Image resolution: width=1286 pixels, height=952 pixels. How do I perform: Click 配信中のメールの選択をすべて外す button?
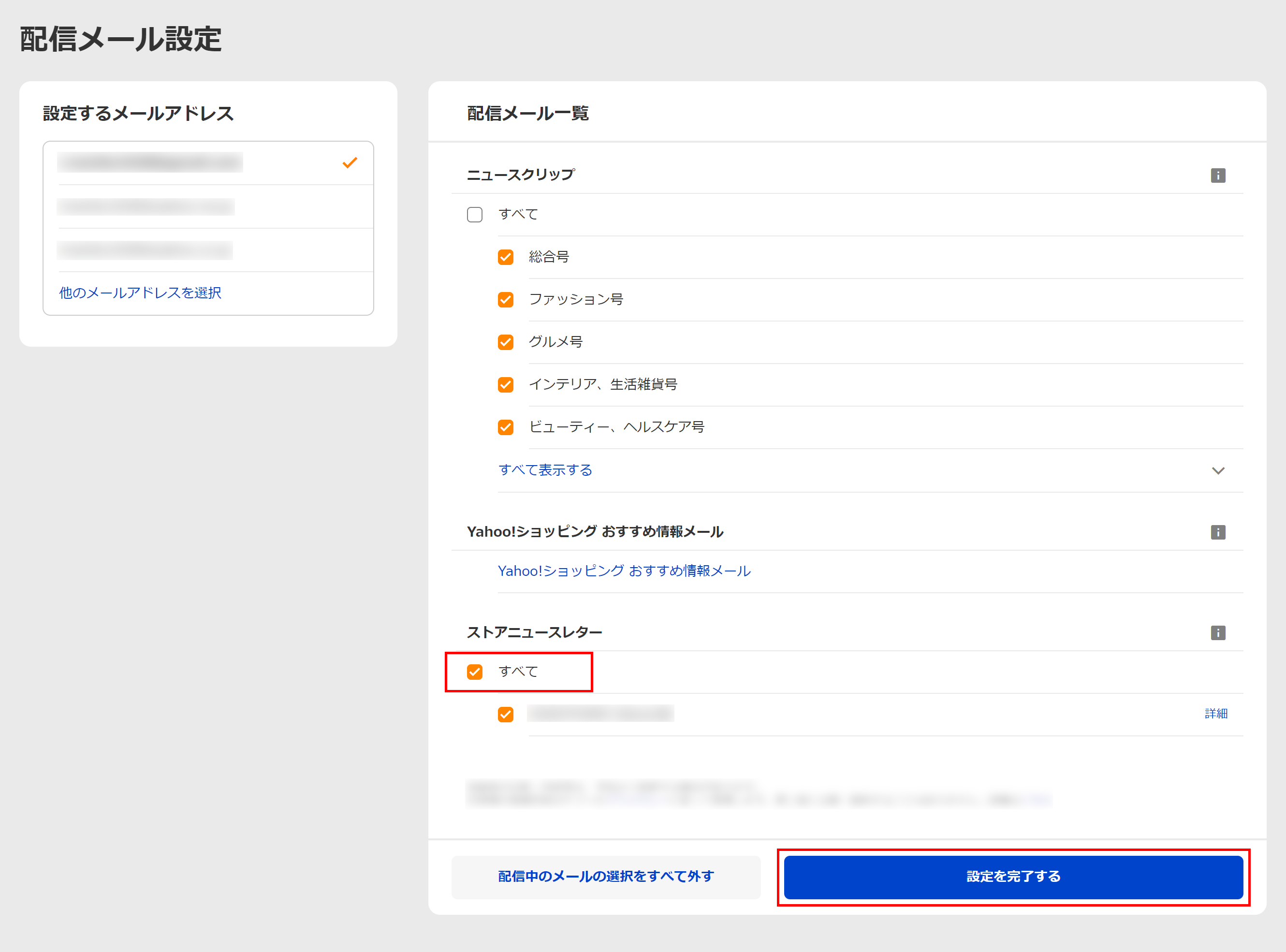[x=606, y=877]
